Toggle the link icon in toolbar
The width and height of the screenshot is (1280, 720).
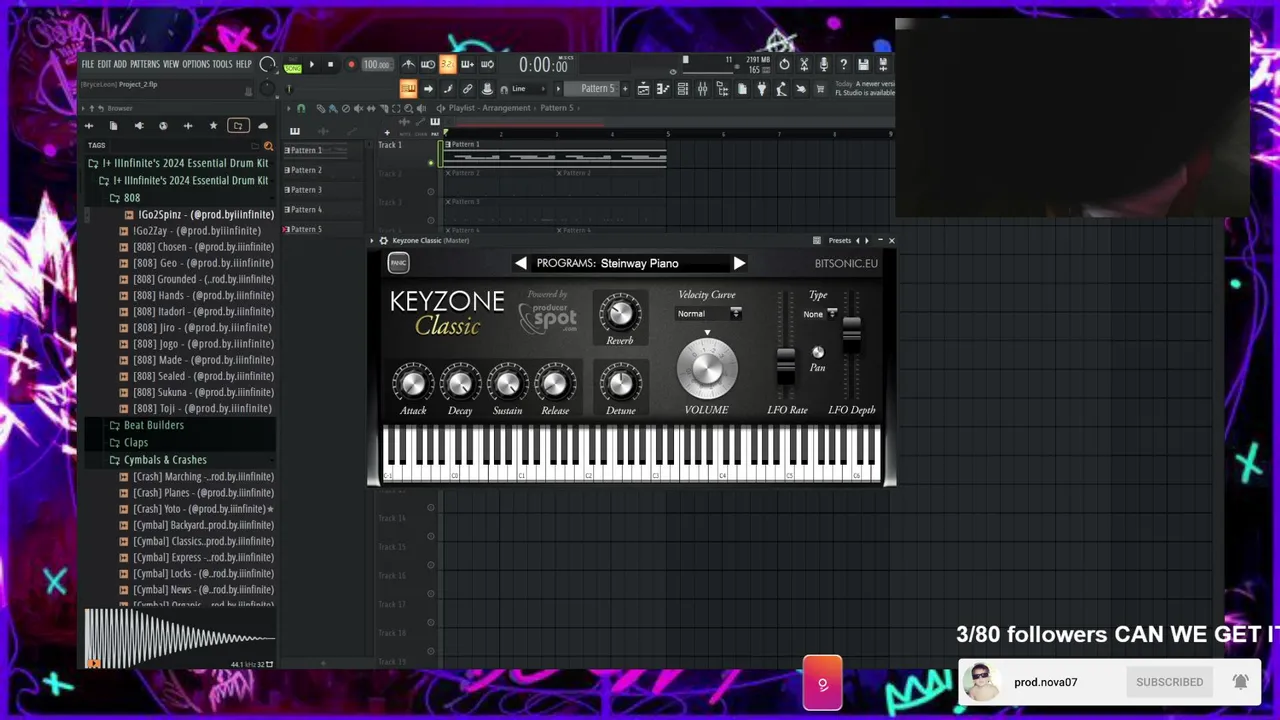click(467, 88)
